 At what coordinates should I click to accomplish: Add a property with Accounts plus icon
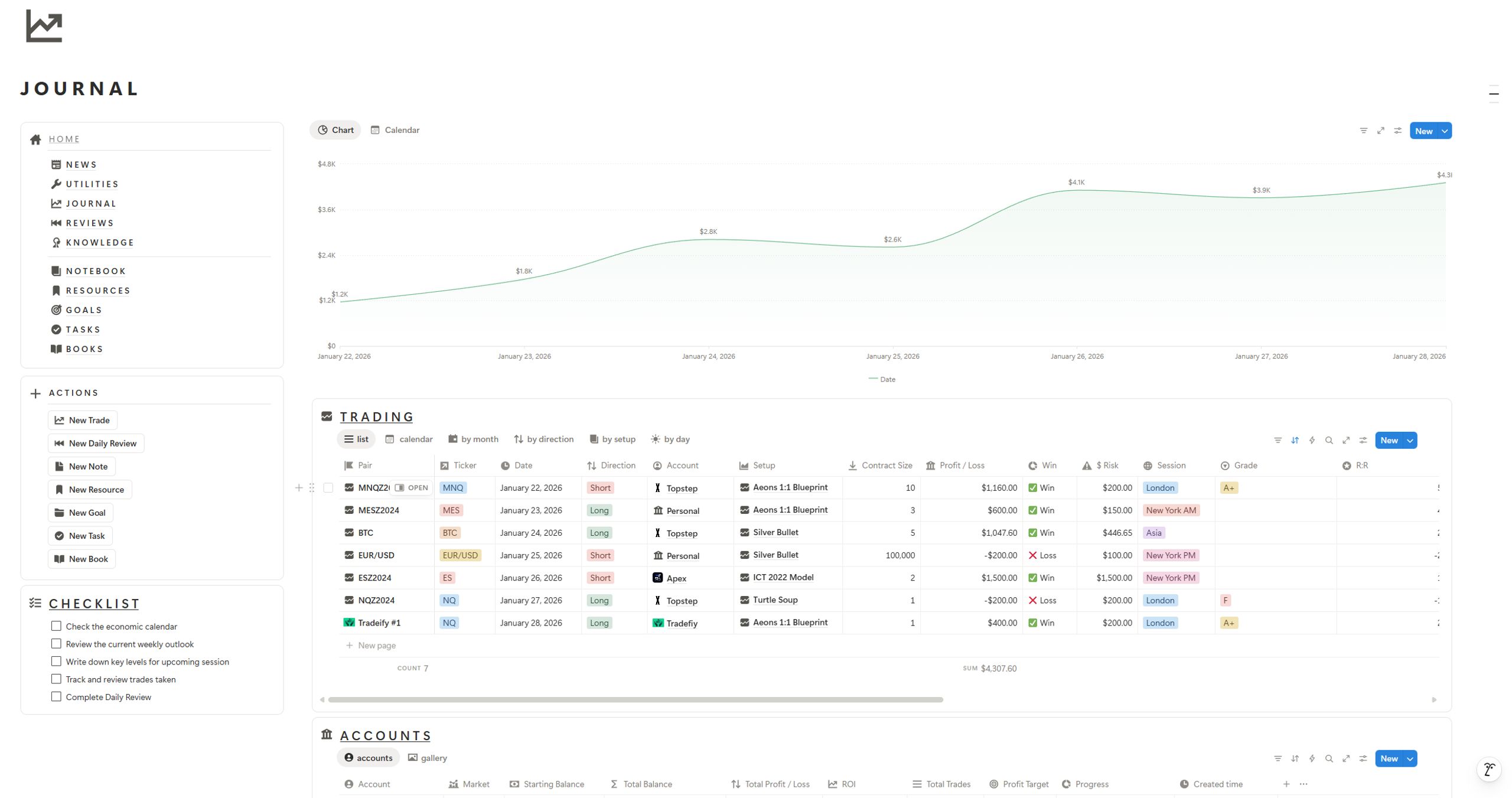(x=1286, y=784)
